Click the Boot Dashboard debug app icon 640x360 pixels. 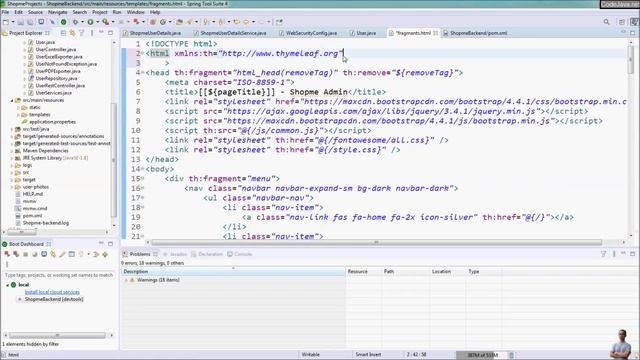pyautogui.click(x=16, y=254)
